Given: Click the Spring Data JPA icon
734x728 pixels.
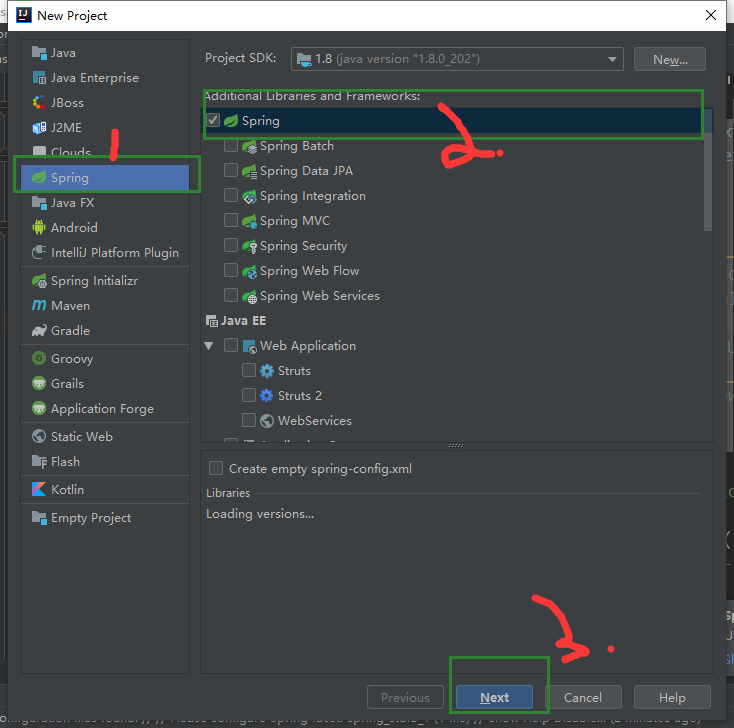Looking at the screenshot, I should 250,171.
